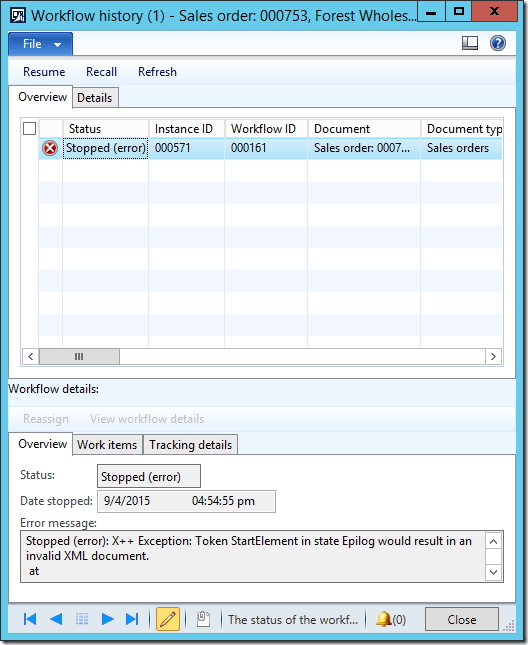Click Recall workflow action
The height and width of the screenshot is (645, 528).
pos(101,72)
